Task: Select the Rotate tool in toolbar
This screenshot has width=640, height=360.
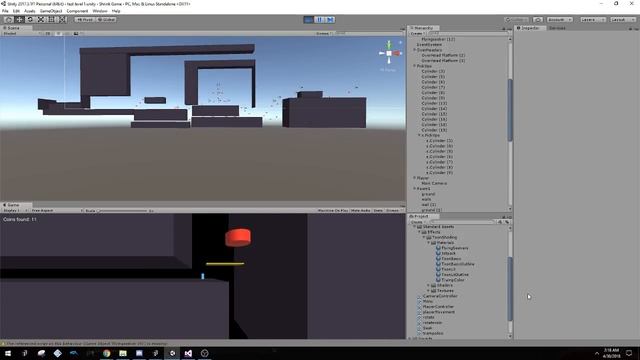Action: [30, 20]
